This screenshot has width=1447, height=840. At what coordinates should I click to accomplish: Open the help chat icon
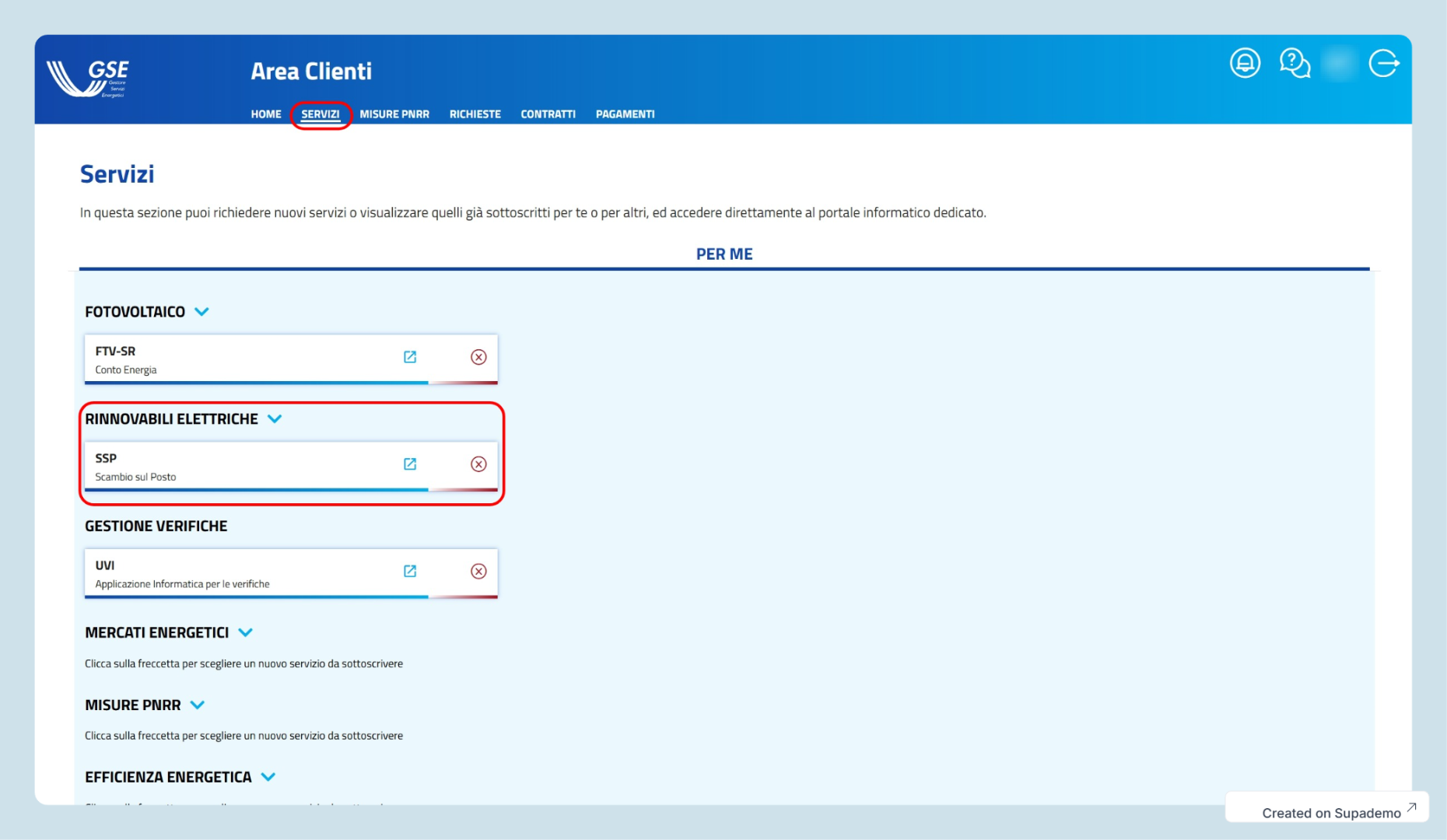tap(1295, 63)
